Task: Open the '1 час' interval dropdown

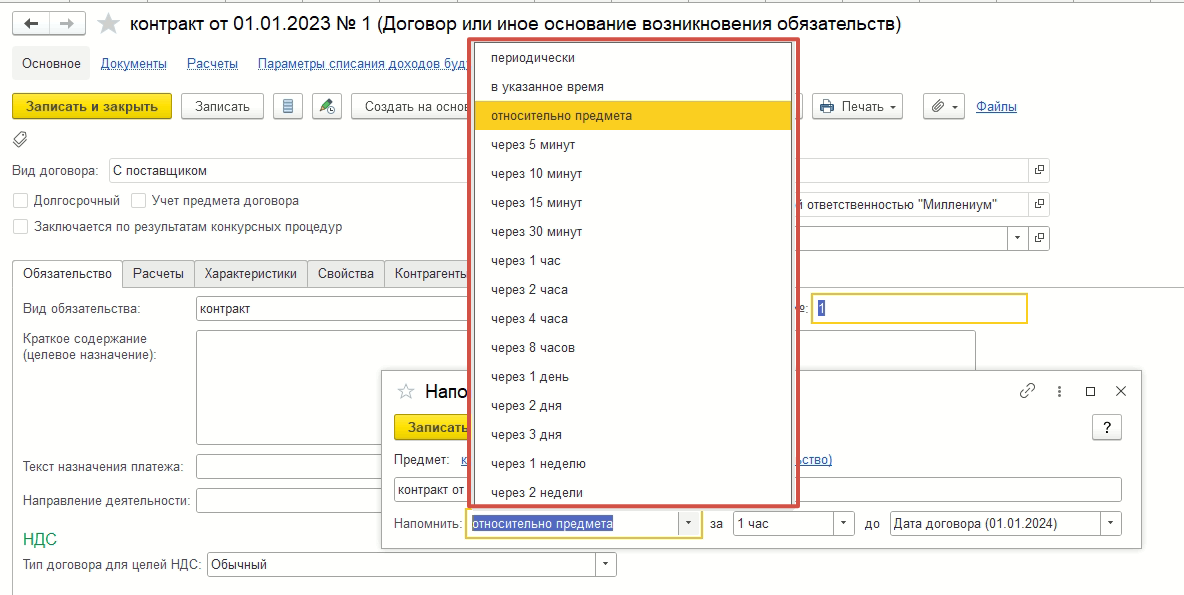Action: click(x=843, y=523)
